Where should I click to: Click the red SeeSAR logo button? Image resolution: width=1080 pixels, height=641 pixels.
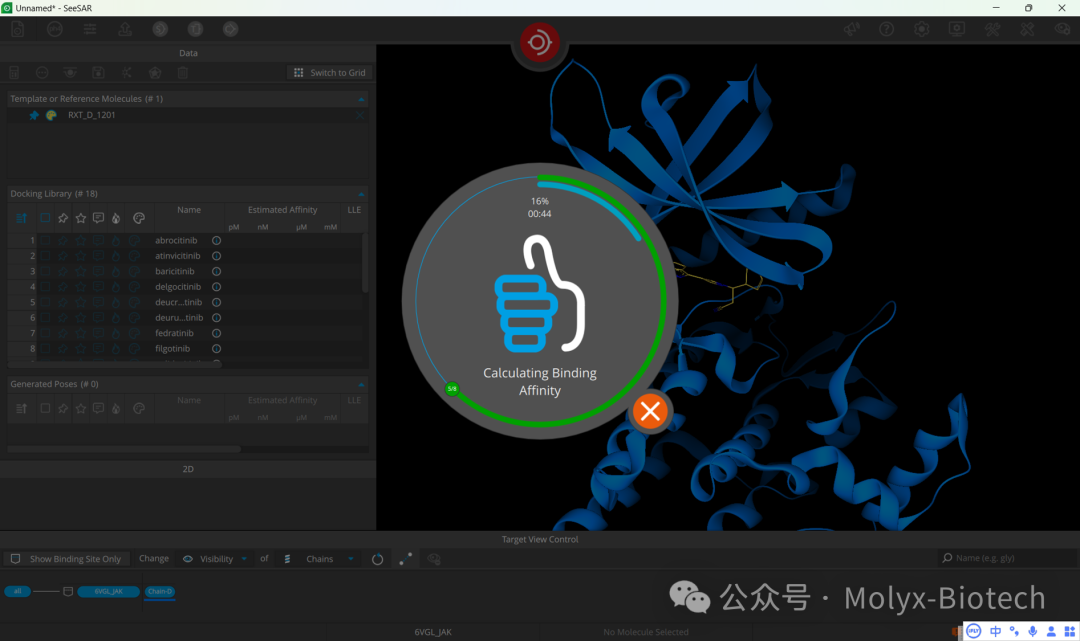coord(539,42)
